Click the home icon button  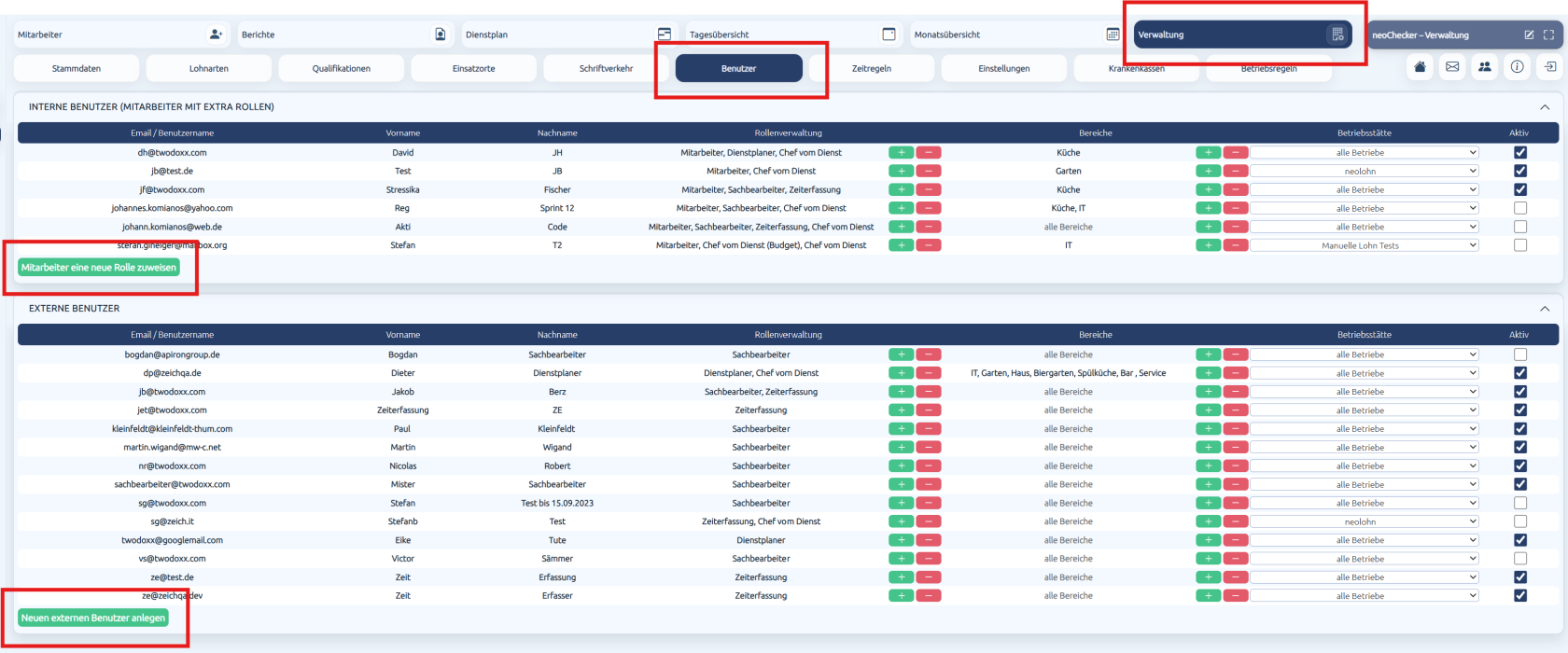pos(1420,67)
